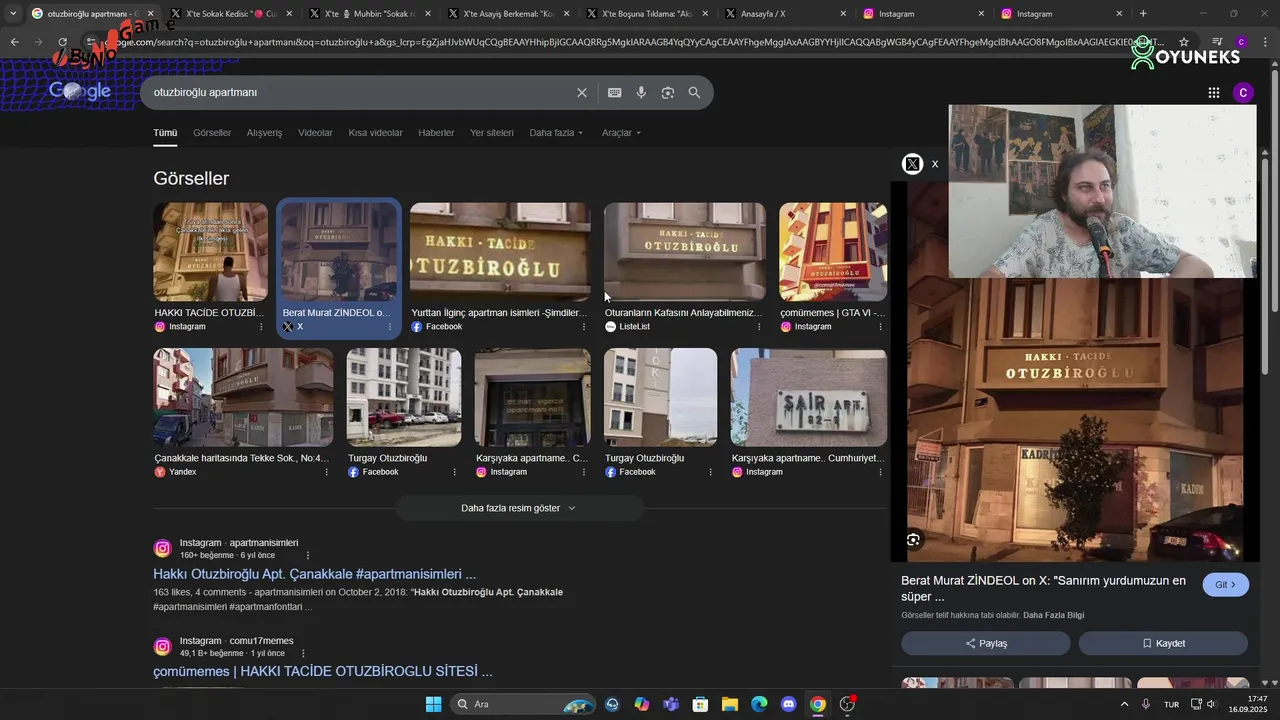Click the Windows taskbar Ara search box
This screenshot has width=1280, height=720.
(x=523, y=704)
